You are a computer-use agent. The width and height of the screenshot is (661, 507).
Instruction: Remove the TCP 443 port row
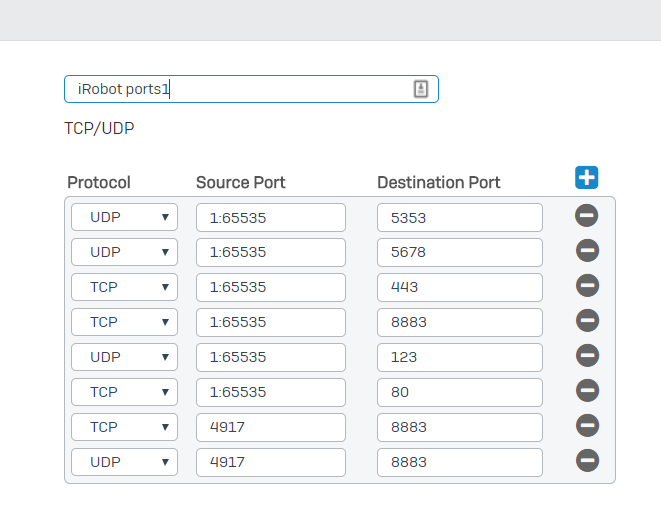coord(587,286)
